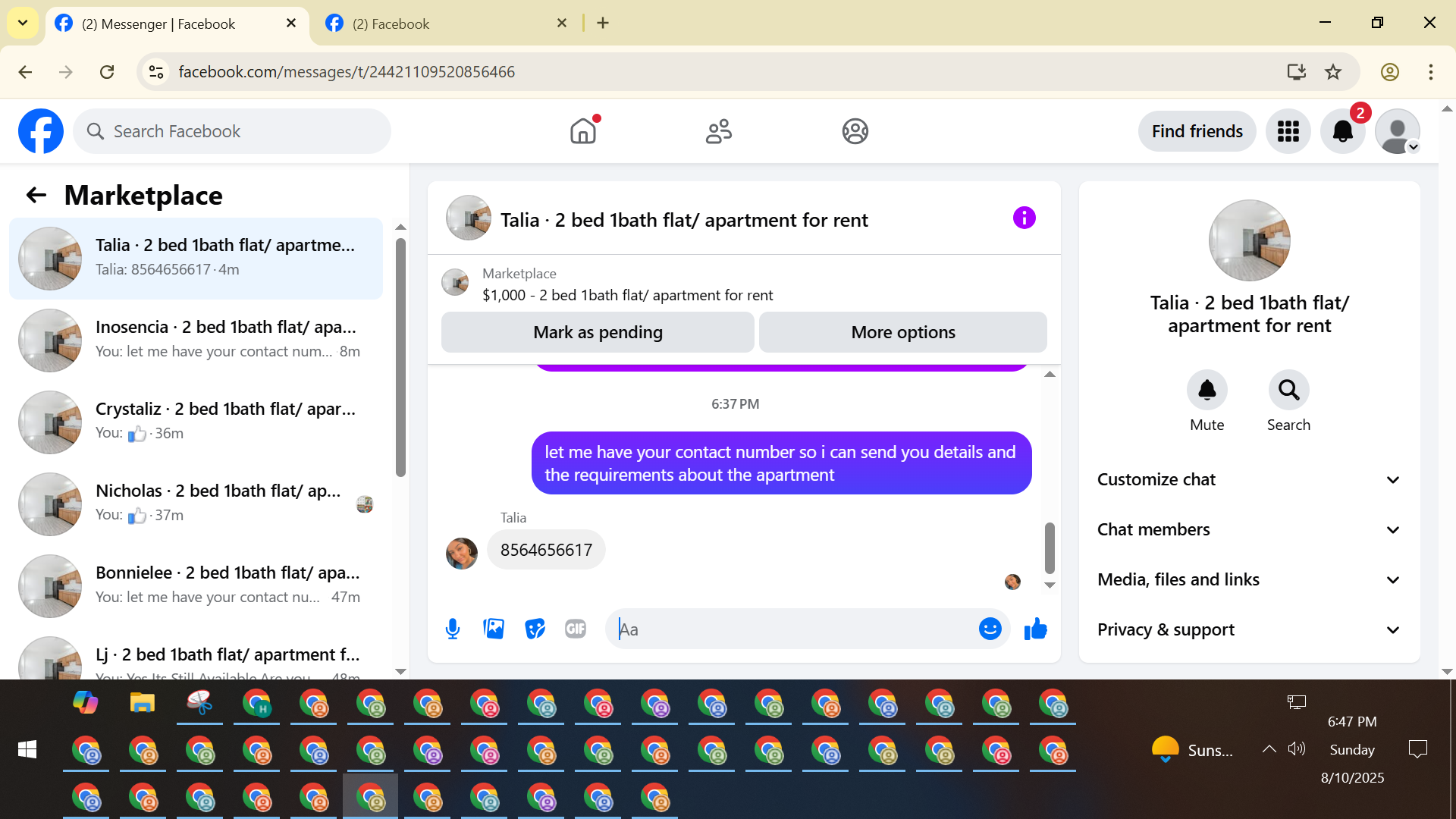This screenshot has height=819, width=1456.
Task: Expand Media, files and links section
Action: (1248, 579)
